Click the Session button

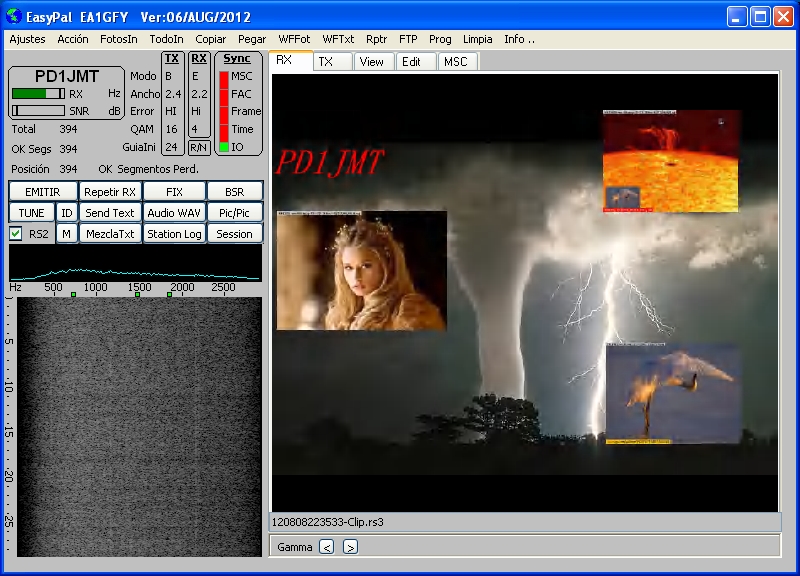point(235,234)
